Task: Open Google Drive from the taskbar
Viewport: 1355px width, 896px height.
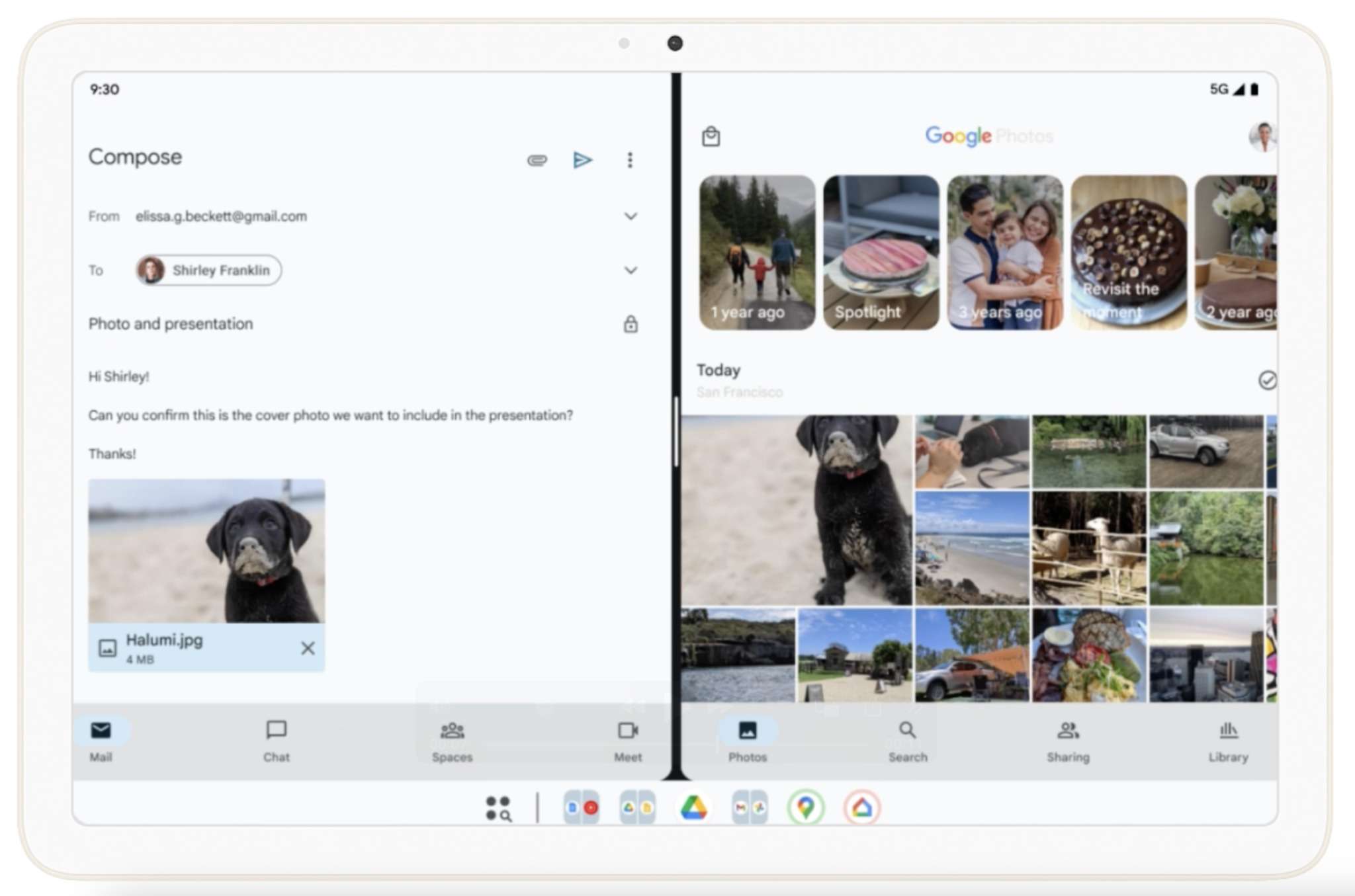Action: tap(693, 807)
